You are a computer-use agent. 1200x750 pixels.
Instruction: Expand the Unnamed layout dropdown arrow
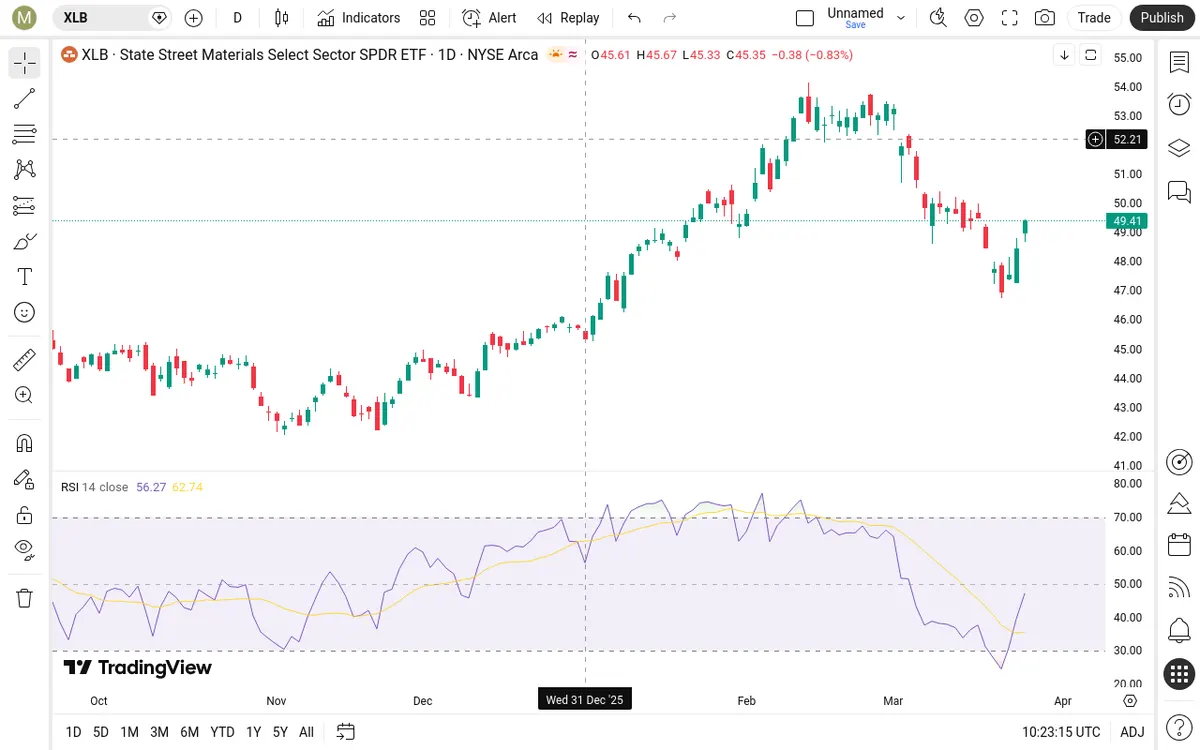(x=901, y=18)
